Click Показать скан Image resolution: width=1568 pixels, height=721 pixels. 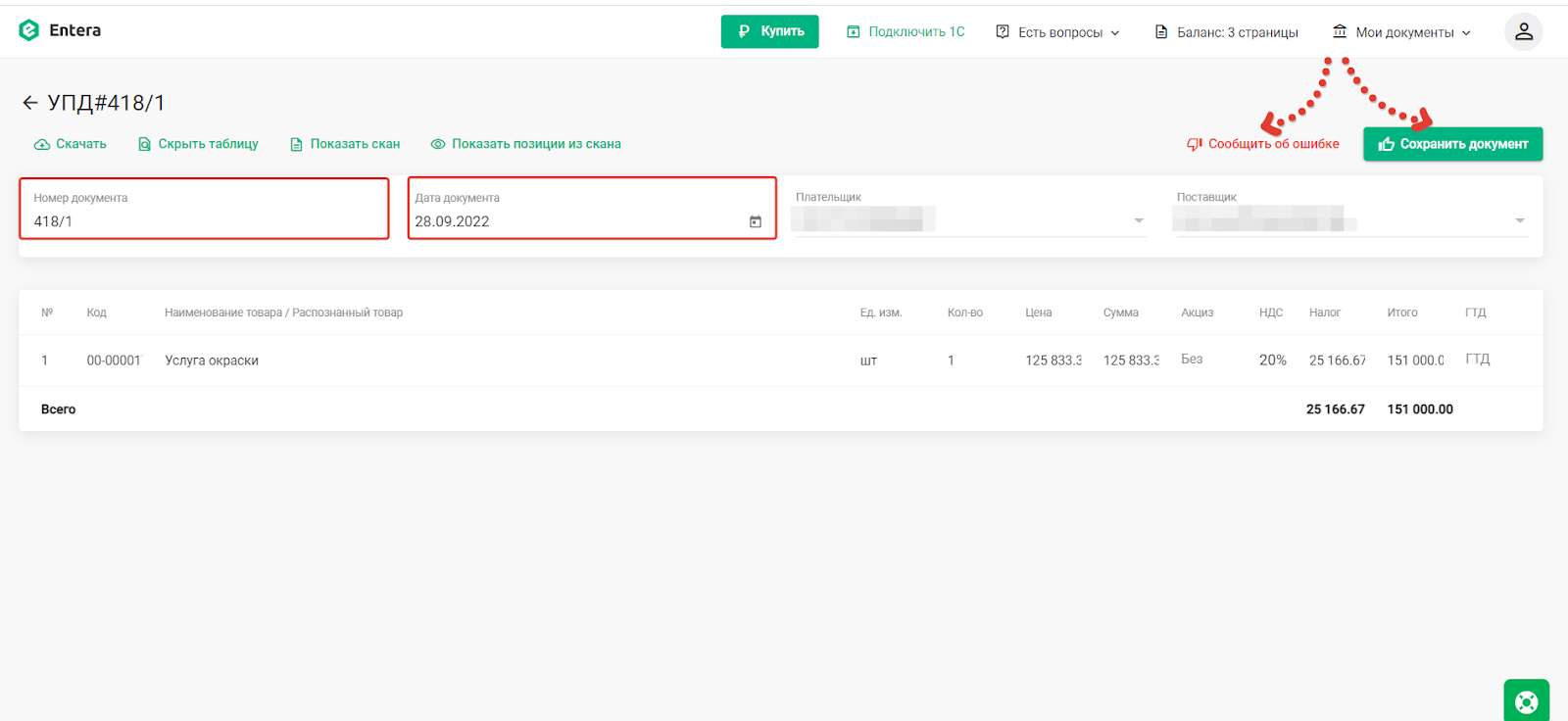345,144
